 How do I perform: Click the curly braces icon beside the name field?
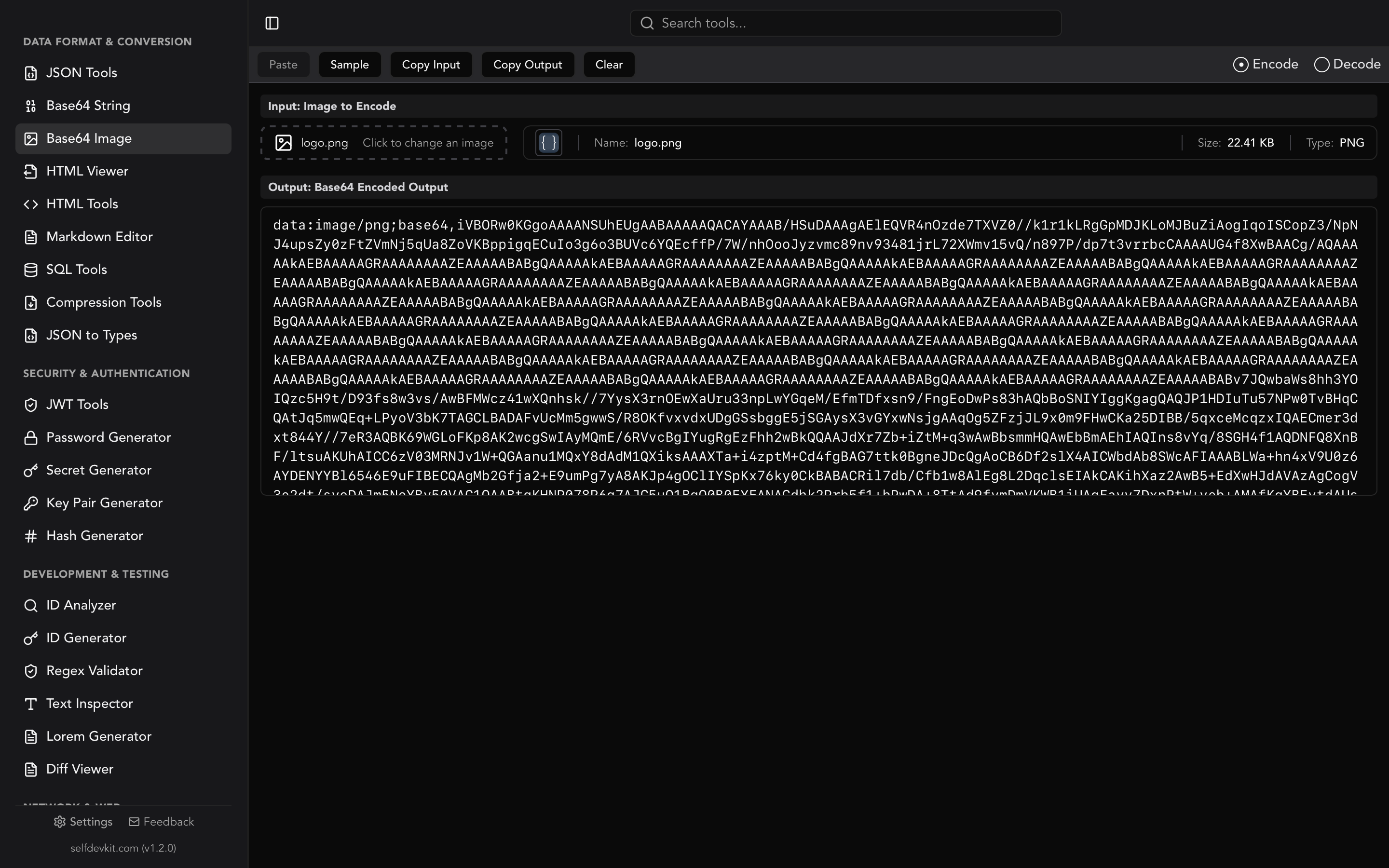tap(548, 142)
